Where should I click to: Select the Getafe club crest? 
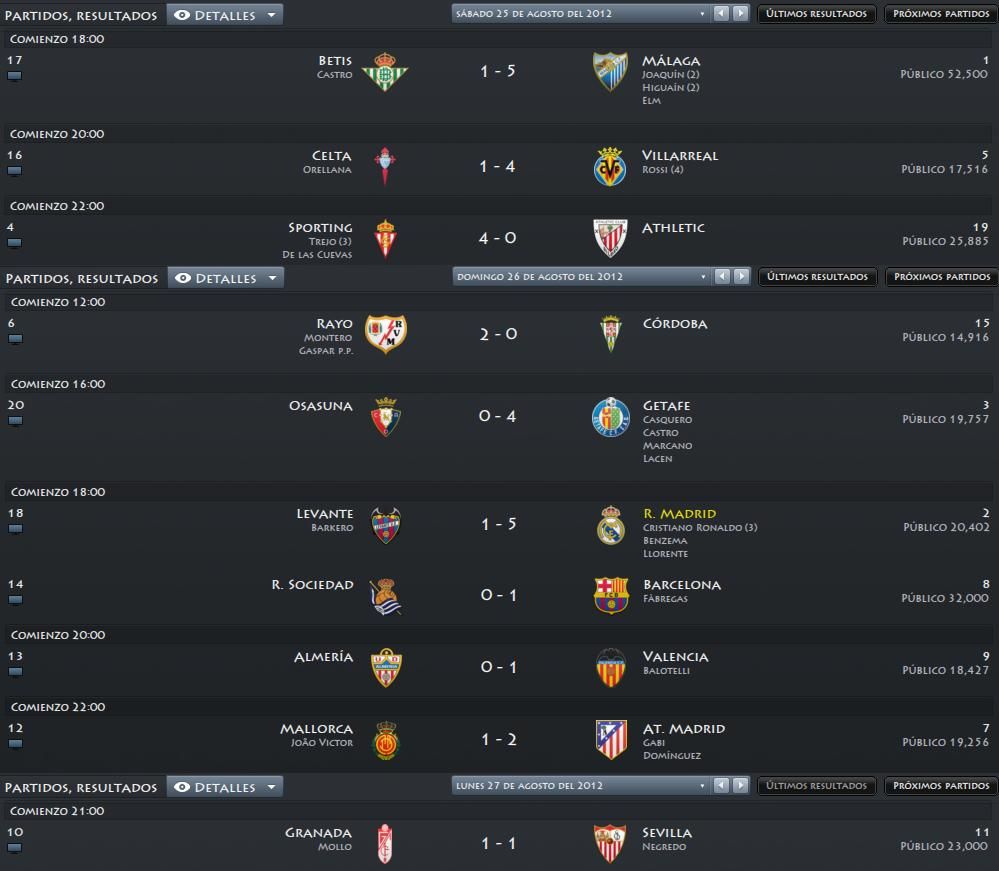point(610,417)
